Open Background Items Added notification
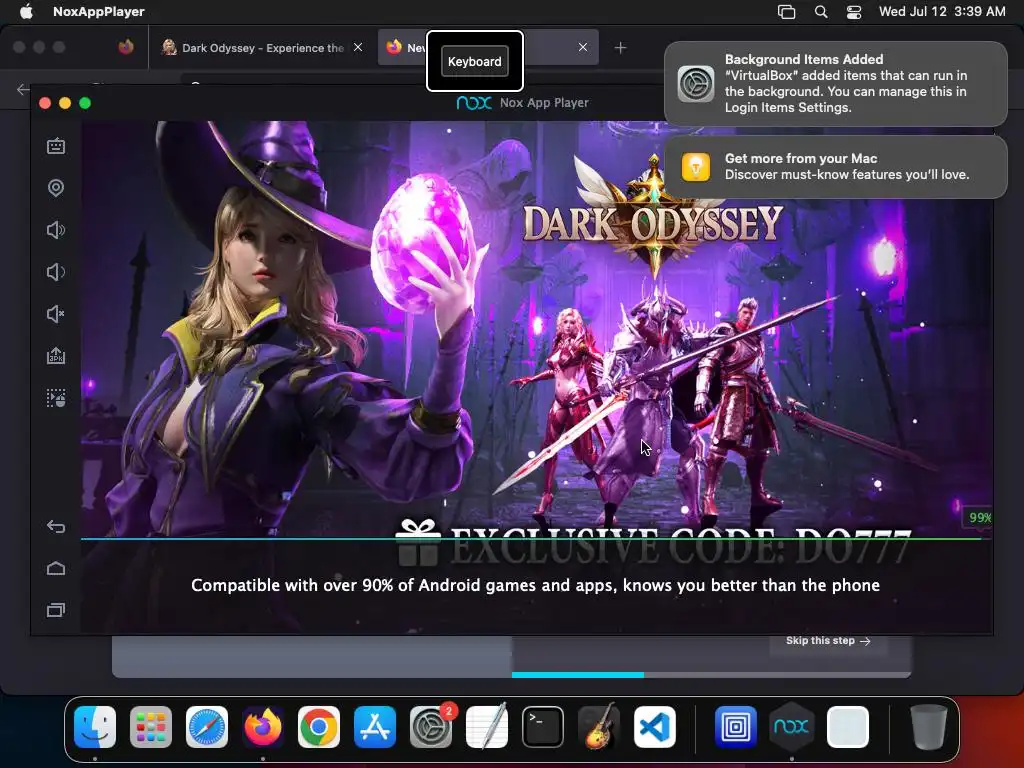1024x768 pixels. (x=836, y=84)
